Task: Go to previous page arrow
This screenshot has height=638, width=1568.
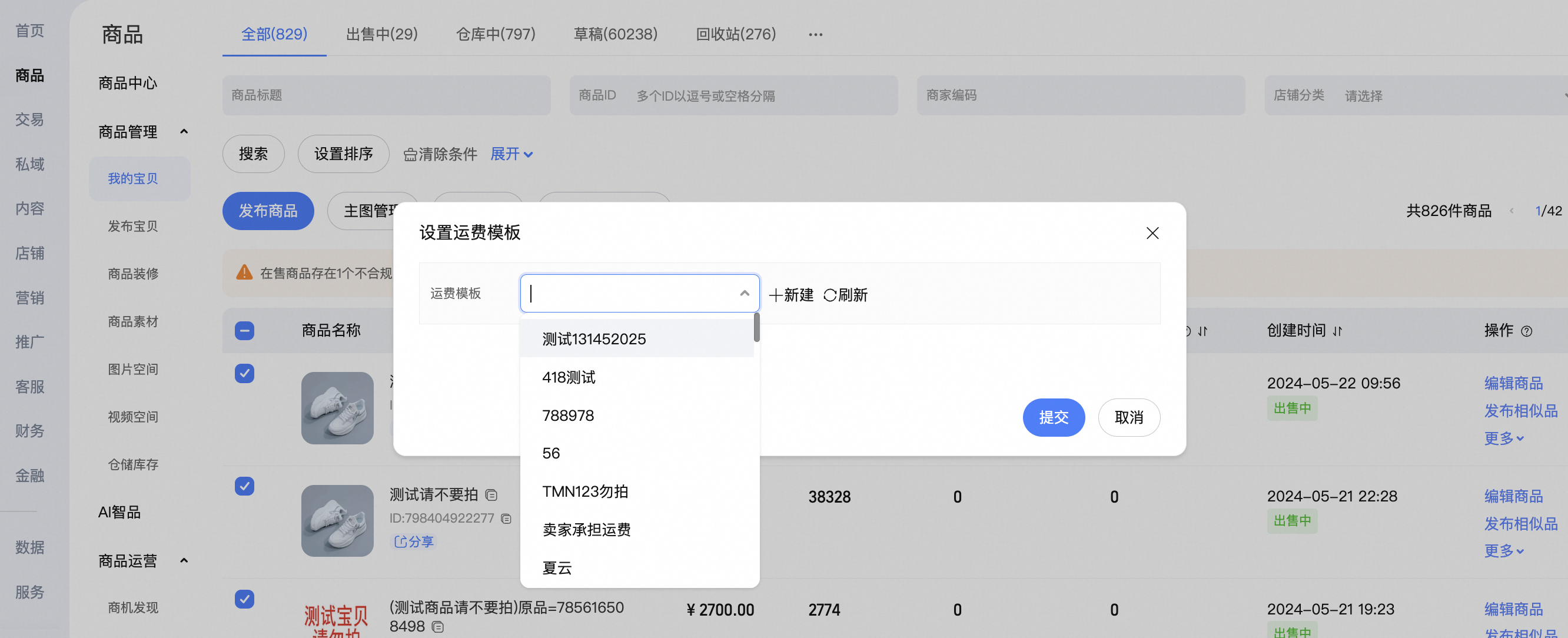Action: (1511, 211)
